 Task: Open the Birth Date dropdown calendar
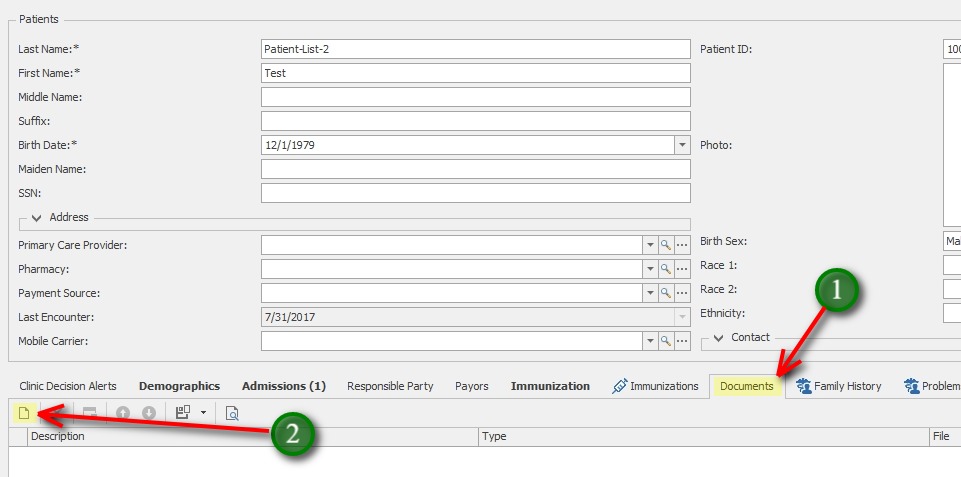click(682, 145)
